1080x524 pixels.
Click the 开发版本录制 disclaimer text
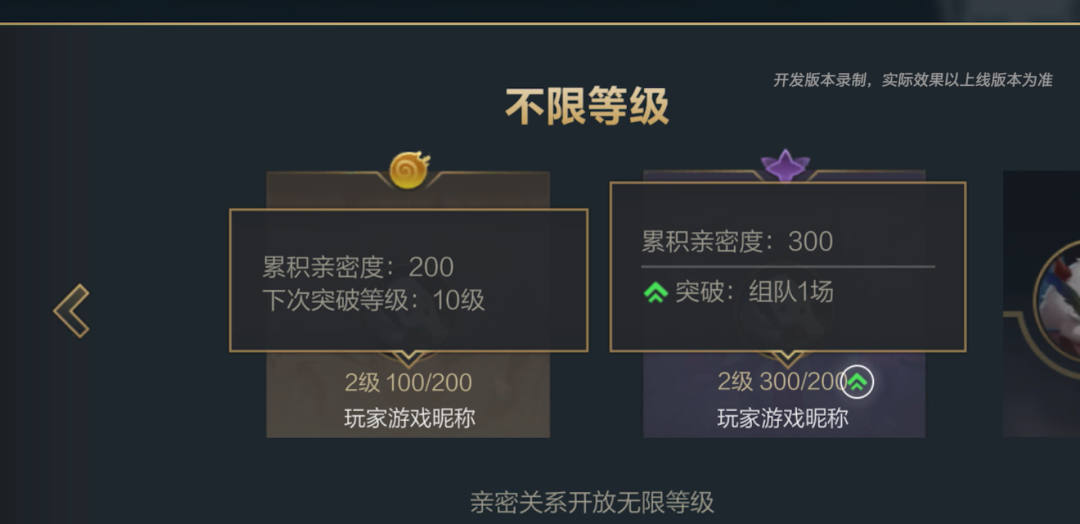912,80
